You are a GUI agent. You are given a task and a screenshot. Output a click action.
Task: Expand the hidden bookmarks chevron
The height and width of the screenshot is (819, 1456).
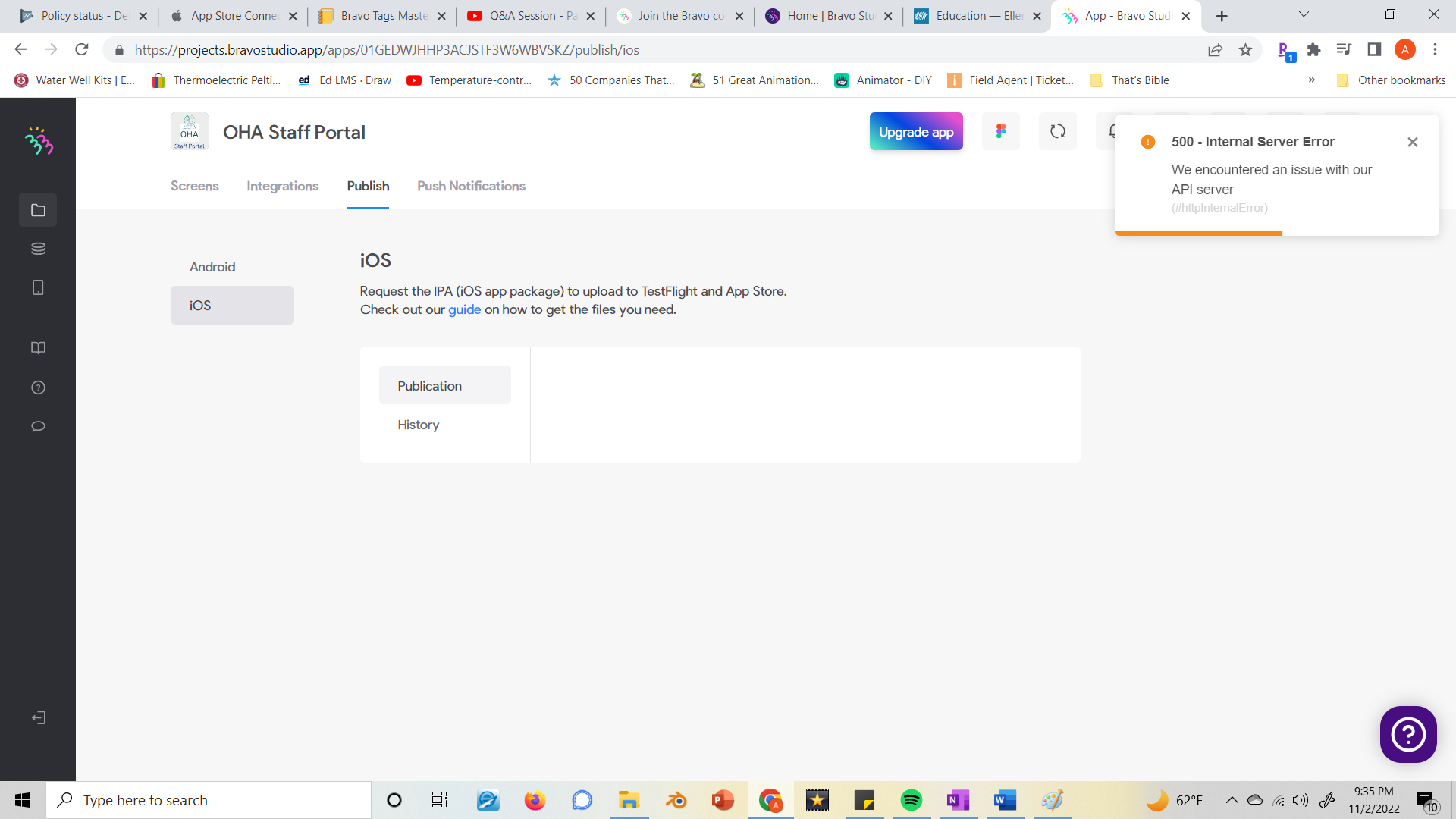(x=1311, y=80)
